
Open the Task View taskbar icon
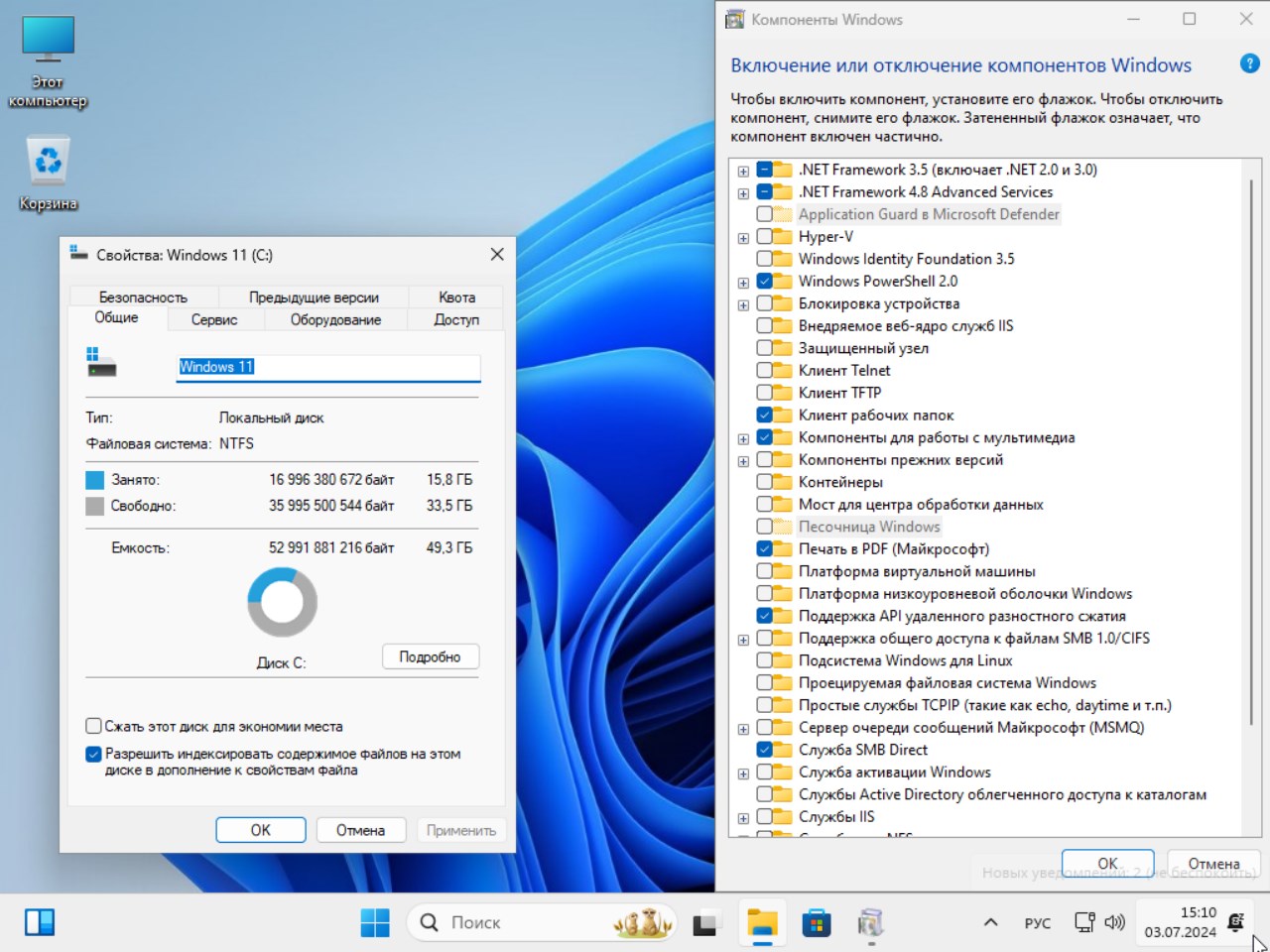point(705,923)
